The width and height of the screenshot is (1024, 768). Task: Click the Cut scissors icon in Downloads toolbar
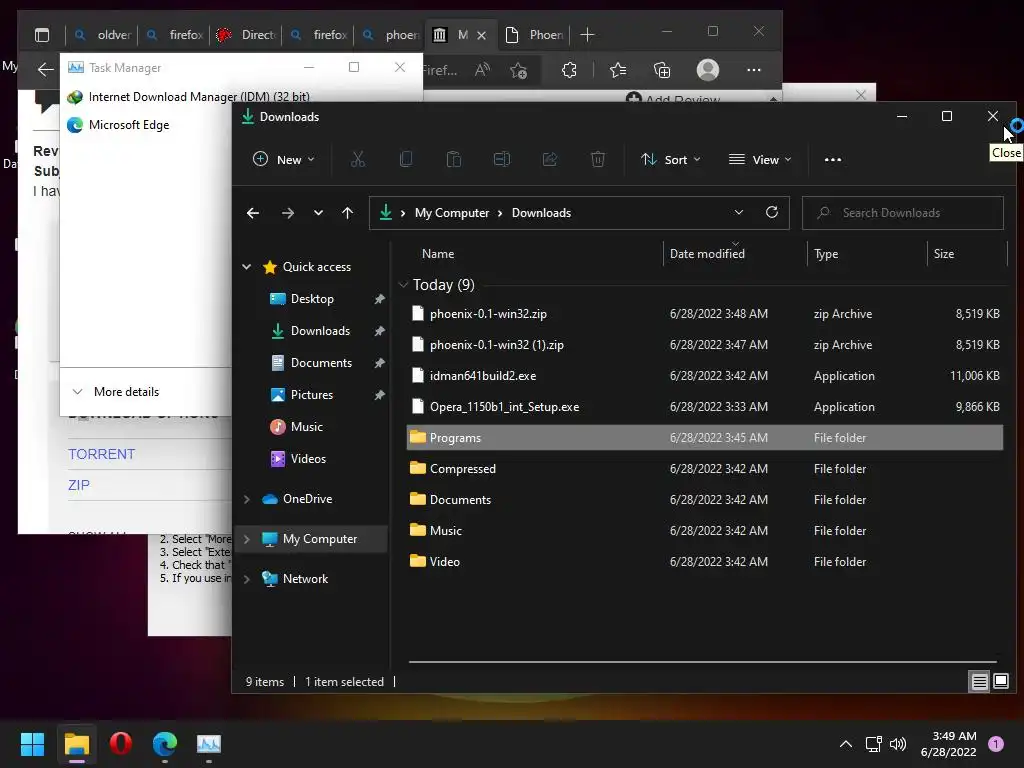pos(358,159)
